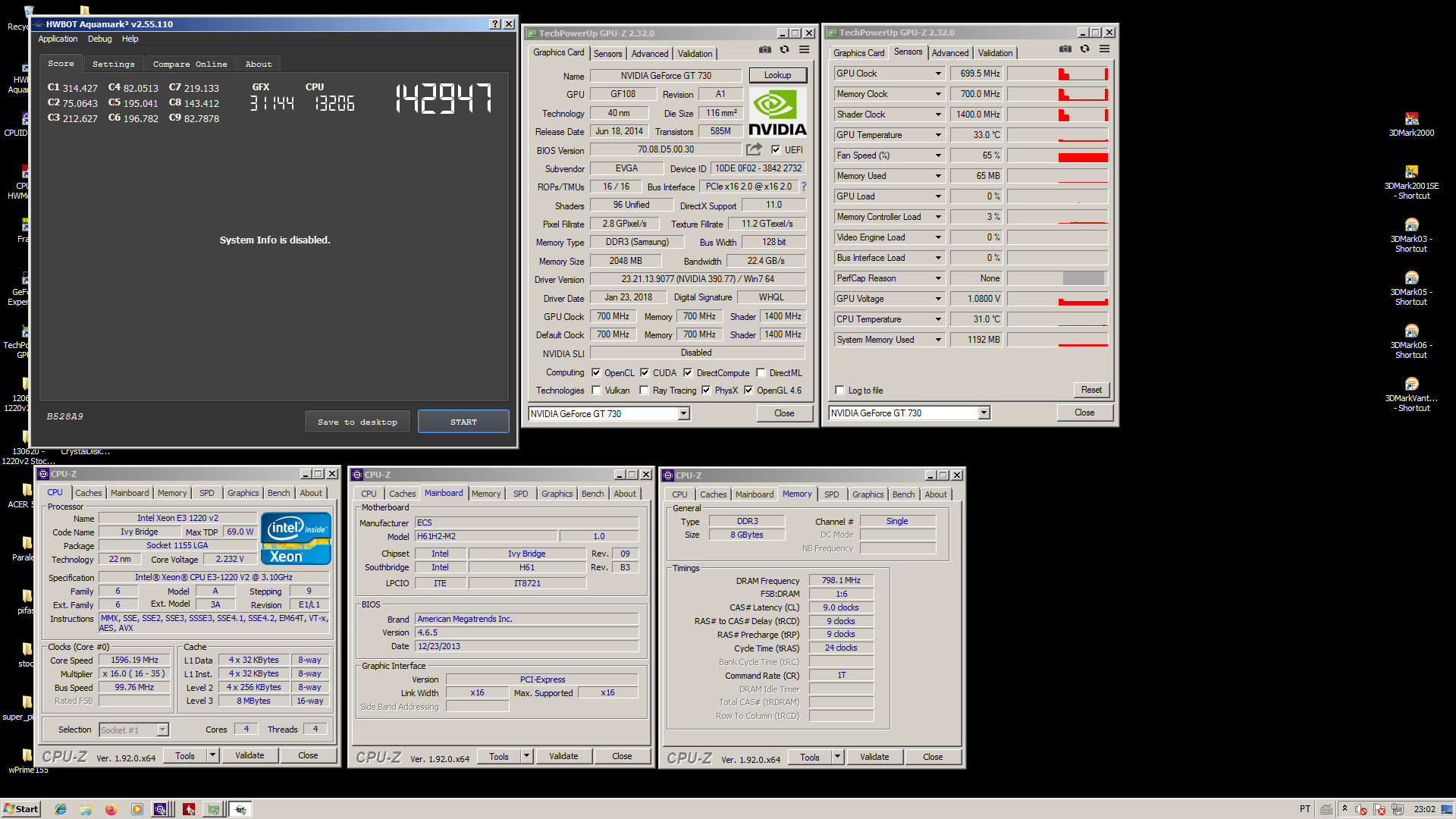This screenshot has width=1456, height=819.
Task: Click the Lookup button in GPU-Z
Action: point(777,75)
